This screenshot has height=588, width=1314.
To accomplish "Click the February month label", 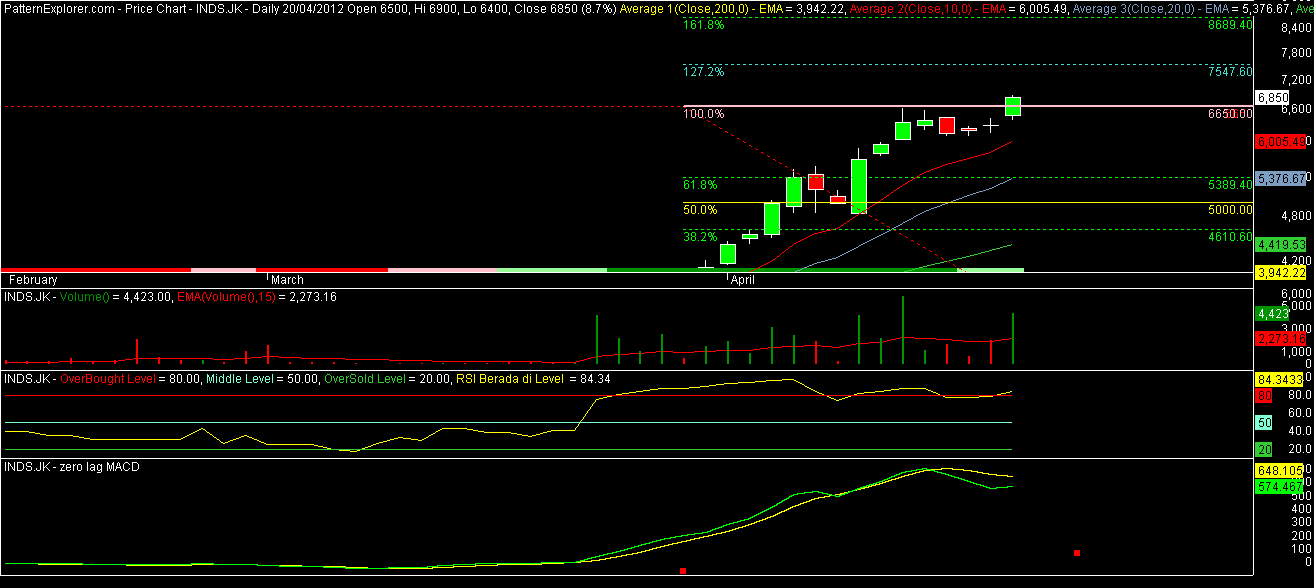I will click(33, 280).
